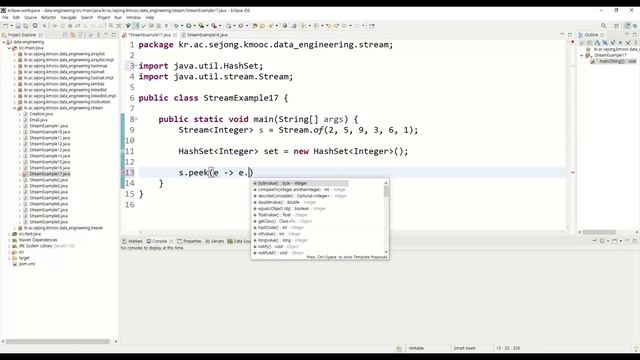The height and width of the screenshot is (360, 640).
Task: Open the Run menu
Action: [118, 18]
